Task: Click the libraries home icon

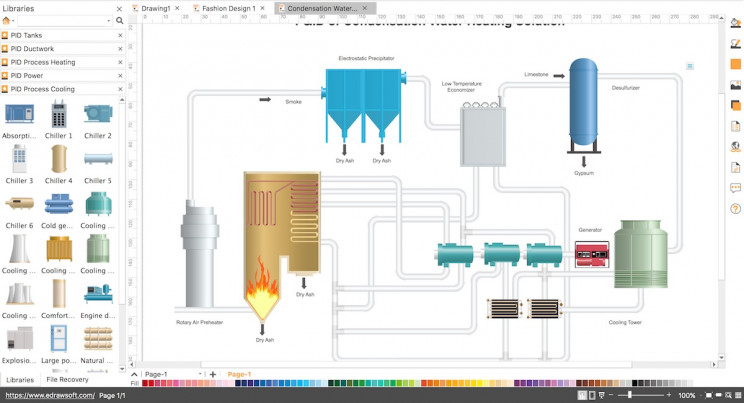Action: pos(6,21)
